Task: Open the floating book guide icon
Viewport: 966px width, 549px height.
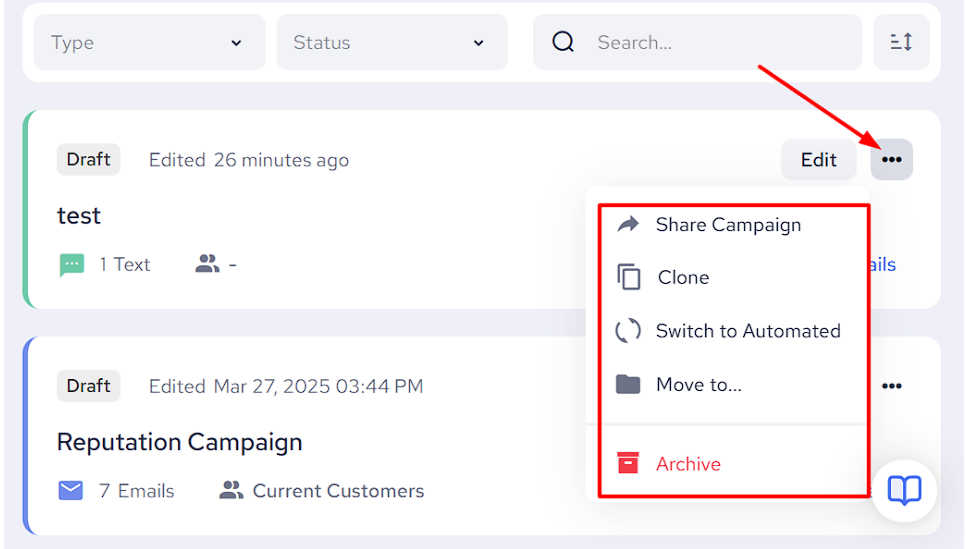Action: pyautogui.click(x=904, y=490)
